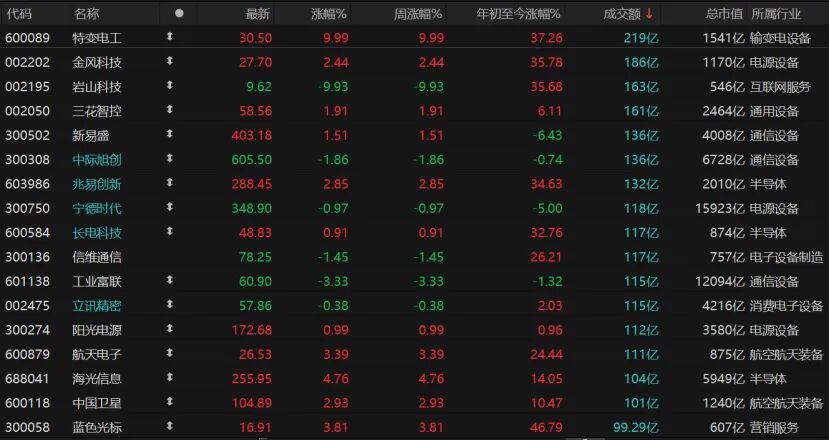Select the 蓝色光标 row name
The height and width of the screenshot is (440, 830).
pos(97,427)
